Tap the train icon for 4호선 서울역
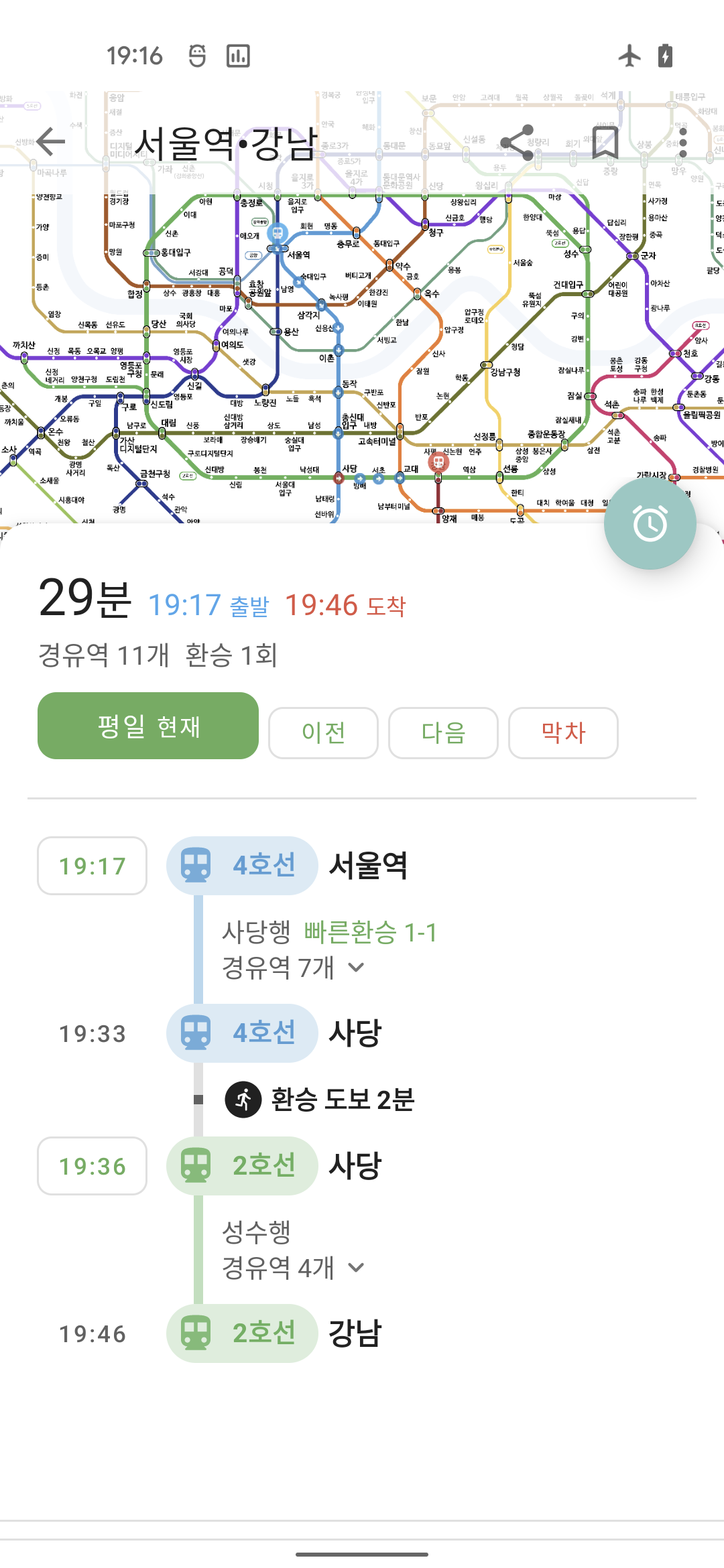This screenshot has height=1568, width=724. (x=196, y=865)
